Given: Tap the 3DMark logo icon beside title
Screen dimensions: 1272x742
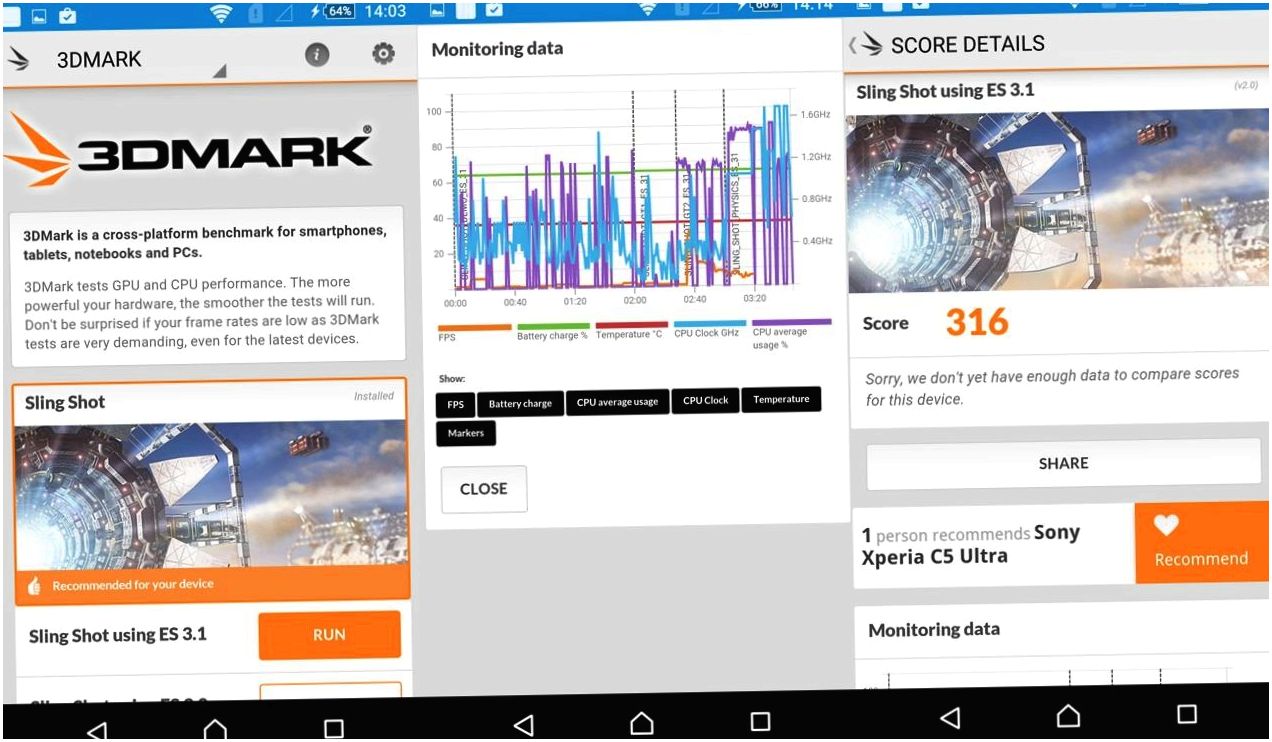Looking at the screenshot, I should (18, 58).
